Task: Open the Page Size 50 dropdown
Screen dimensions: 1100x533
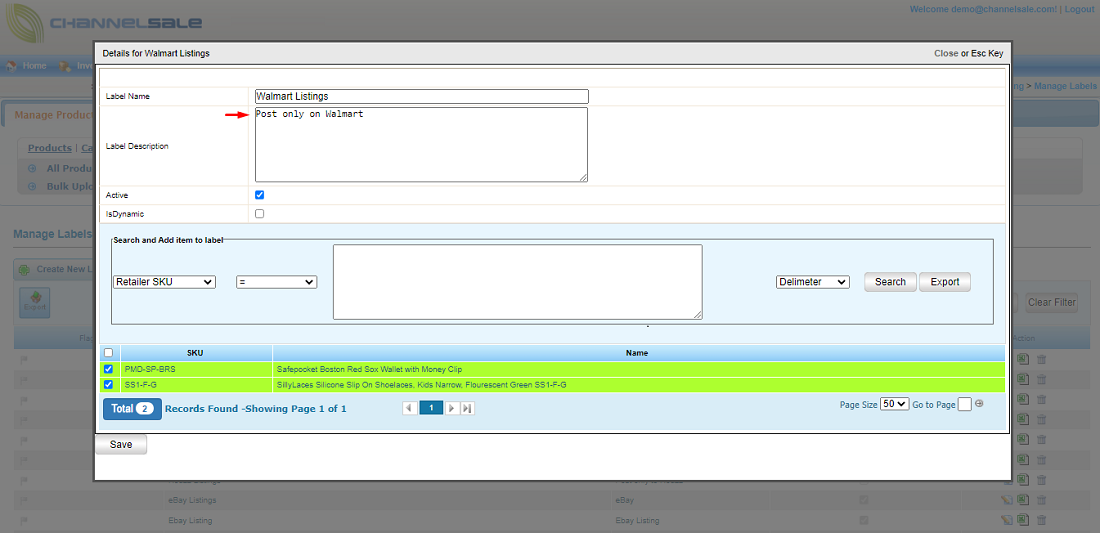Action: pos(894,404)
